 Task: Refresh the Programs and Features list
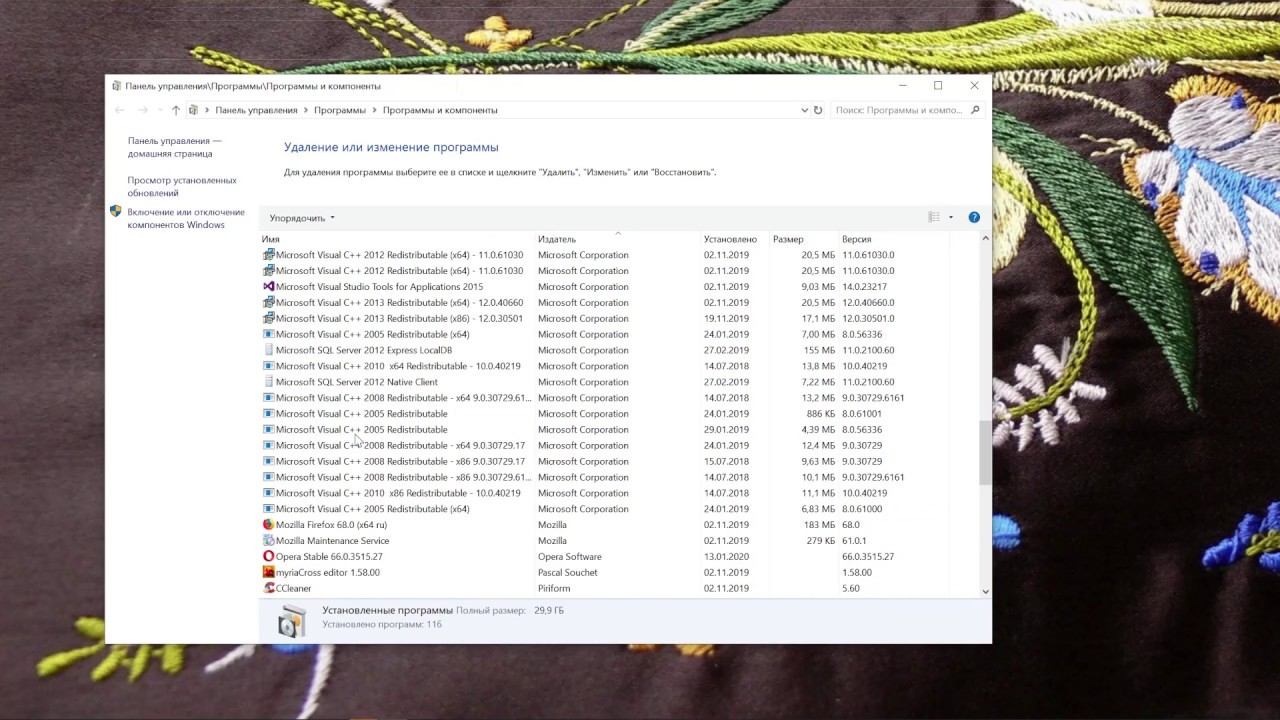pos(818,110)
